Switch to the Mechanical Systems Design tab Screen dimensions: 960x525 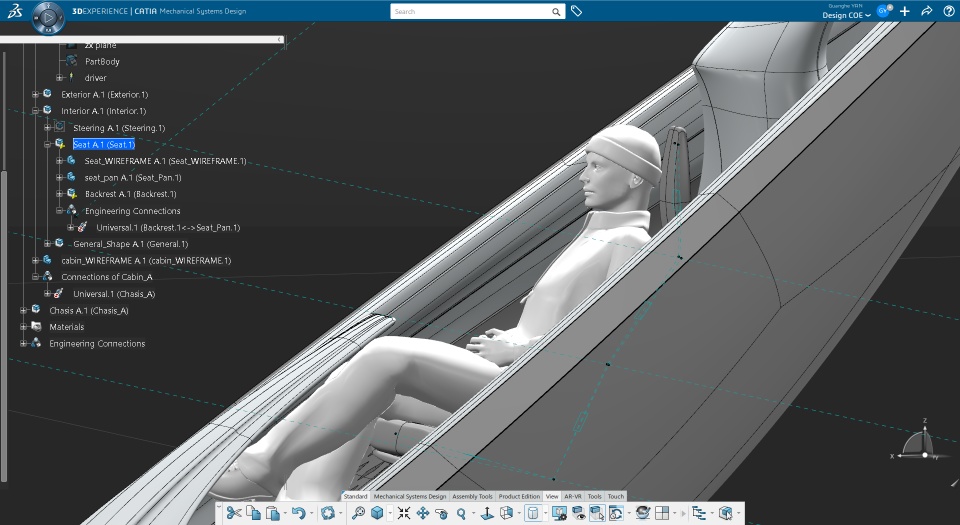pyautogui.click(x=410, y=496)
